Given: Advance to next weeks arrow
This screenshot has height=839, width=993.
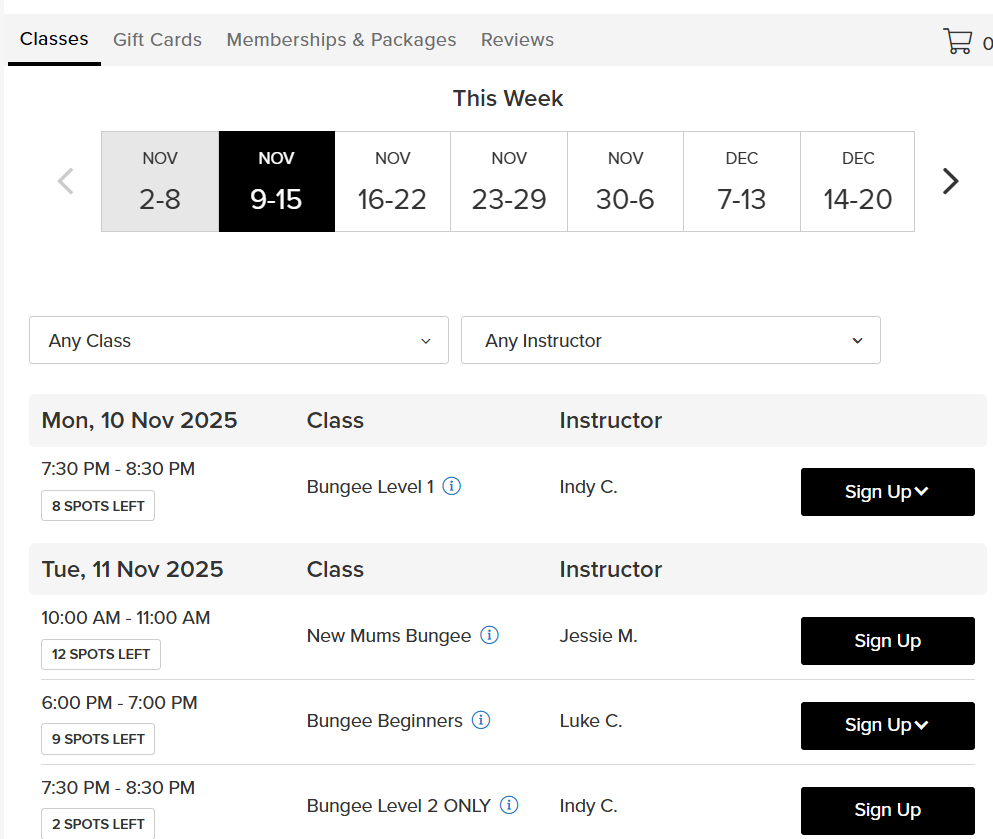Looking at the screenshot, I should pyautogui.click(x=950, y=181).
